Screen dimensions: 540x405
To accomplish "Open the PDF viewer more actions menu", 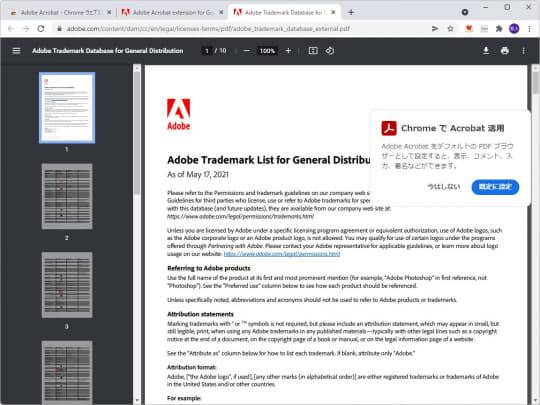I will click(523, 51).
